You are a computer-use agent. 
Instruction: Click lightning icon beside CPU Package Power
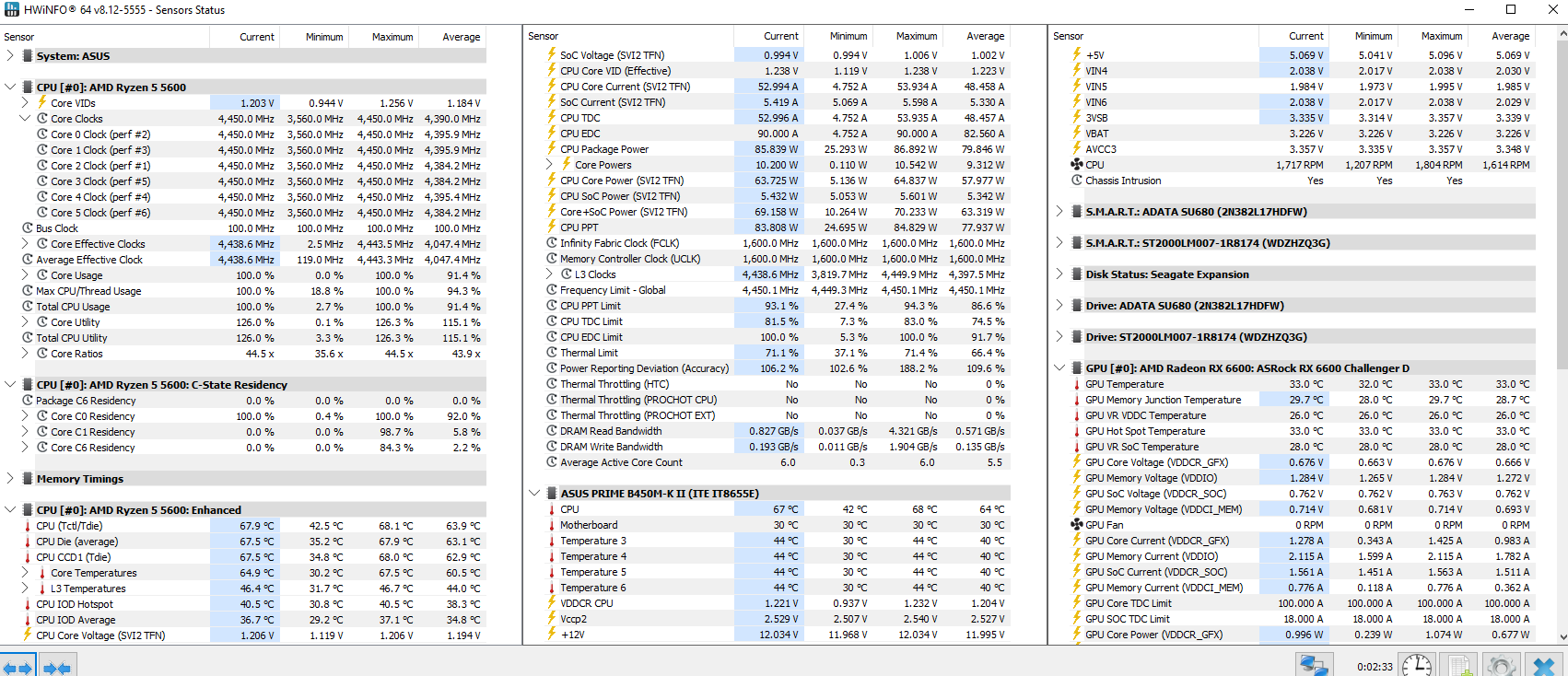pyautogui.click(x=552, y=149)
